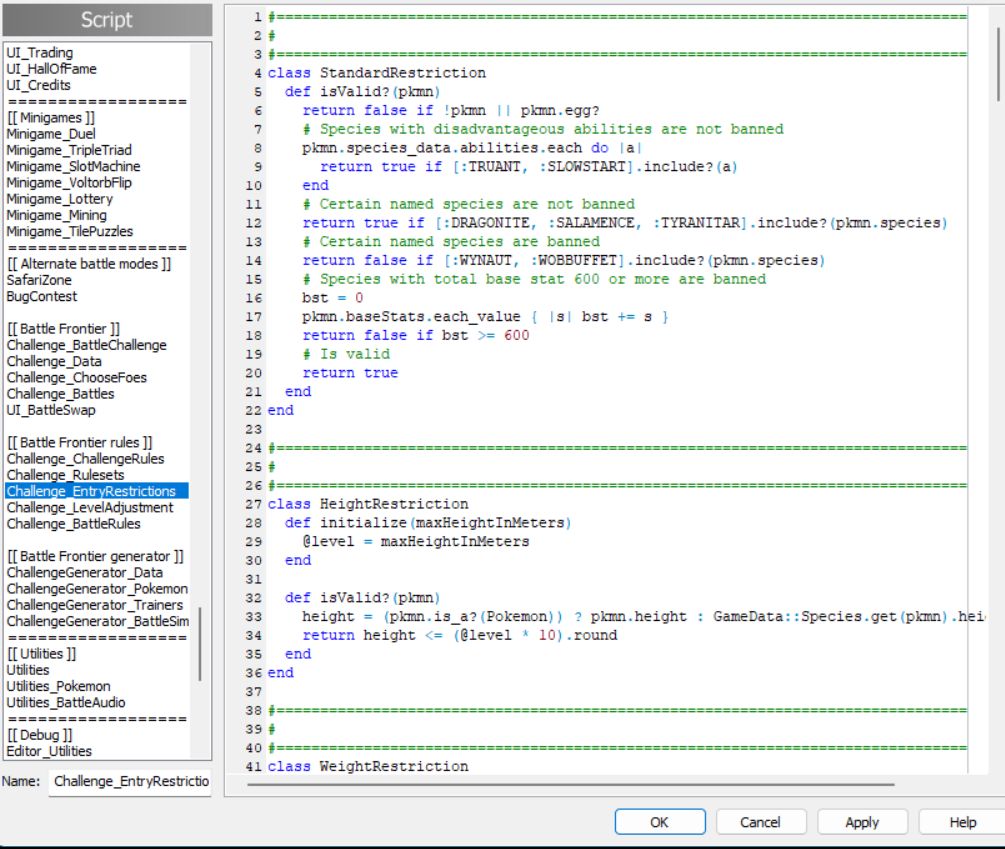
Task: Click the Script panel title header
Action: coord(107,20)
